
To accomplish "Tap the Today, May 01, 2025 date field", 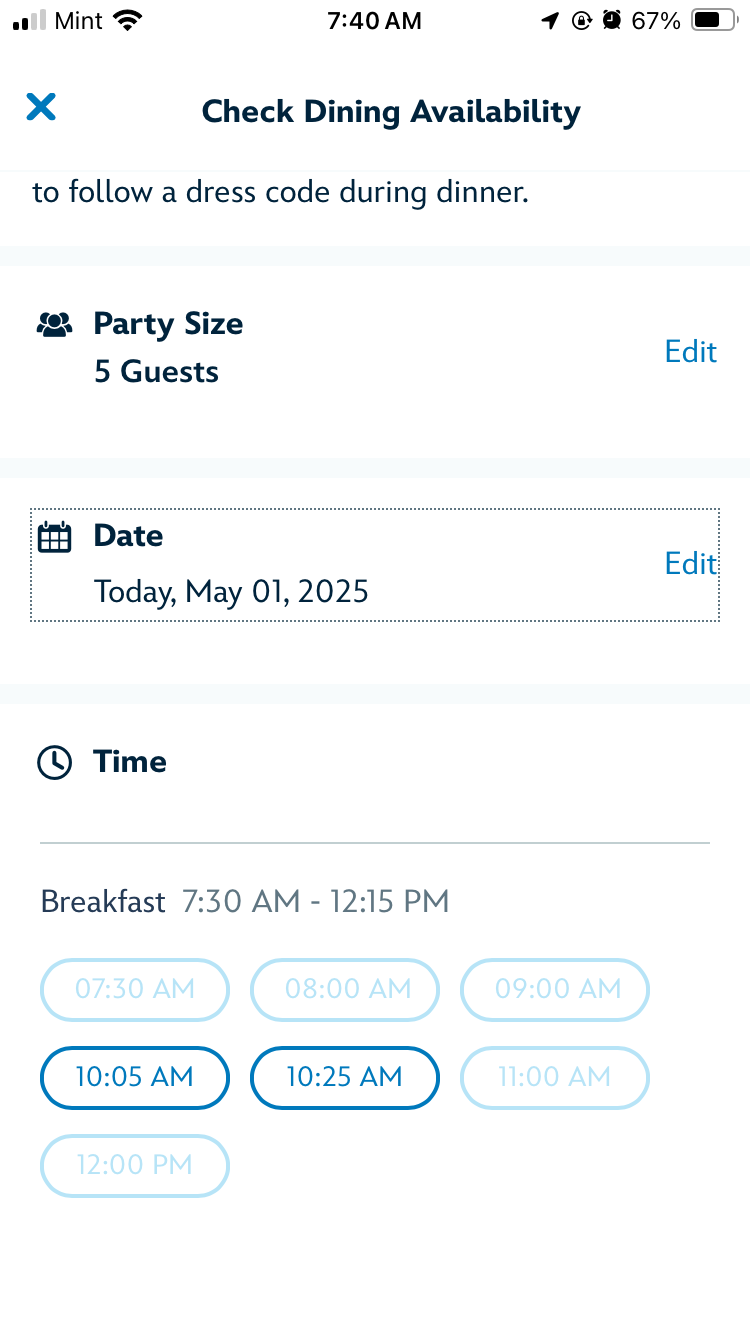I will (231, 592).
